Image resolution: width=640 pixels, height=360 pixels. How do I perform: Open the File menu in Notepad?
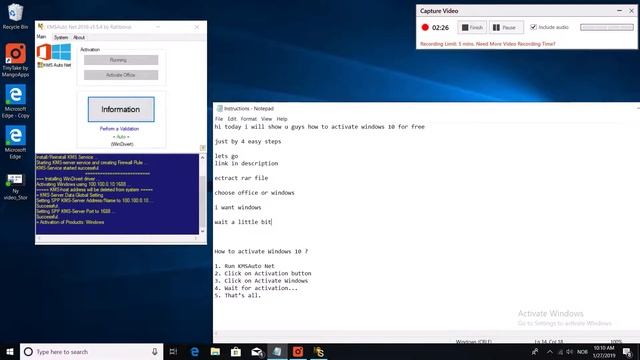pos(219,119)
